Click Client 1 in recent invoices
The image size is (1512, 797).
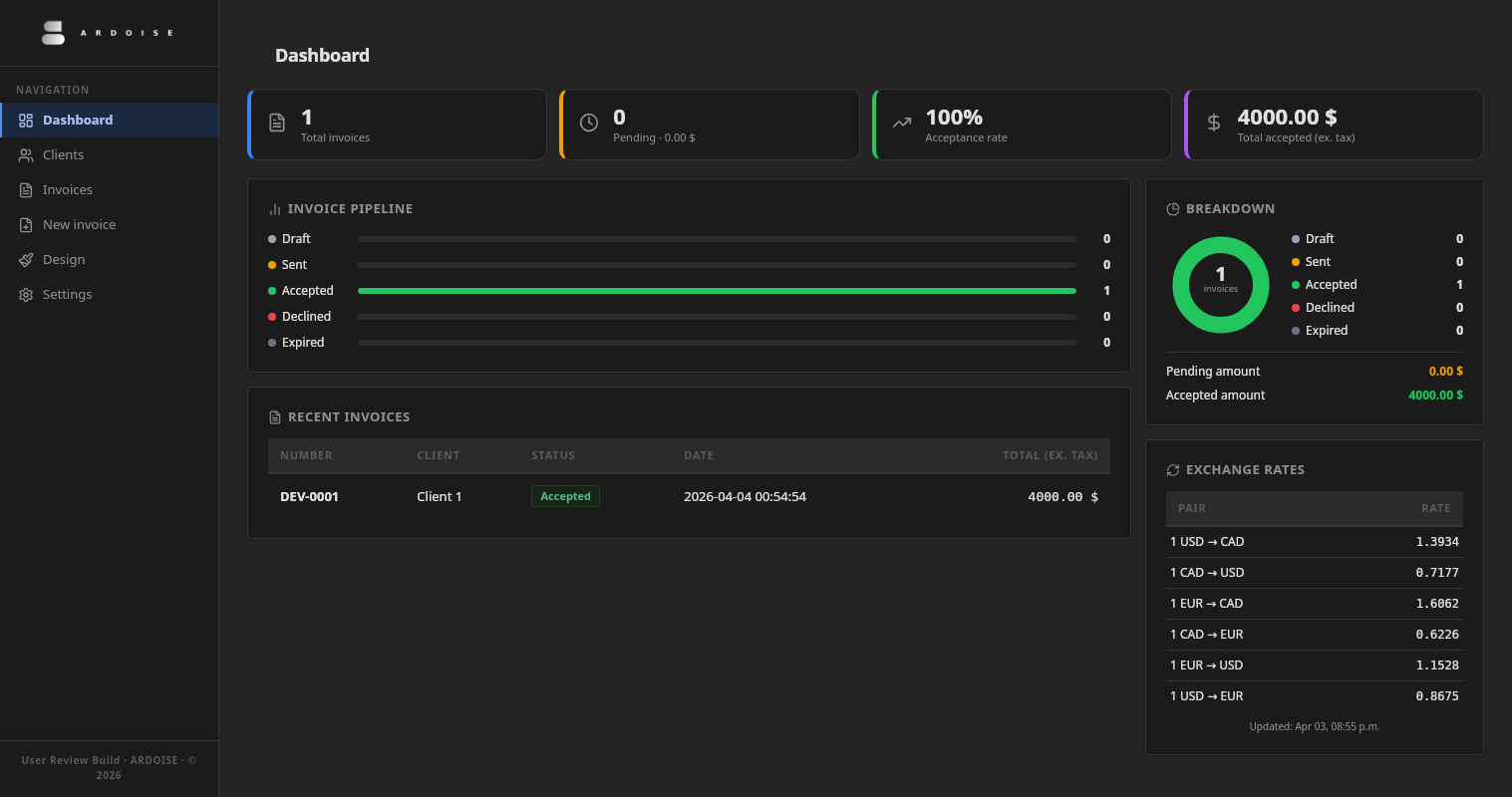tap(439, 497)
